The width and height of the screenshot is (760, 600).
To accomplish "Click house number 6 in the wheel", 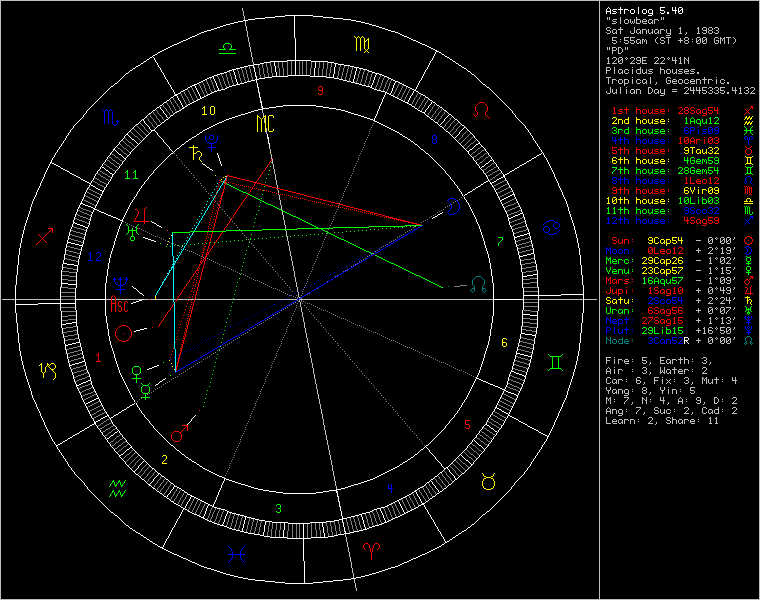I will (x=504, y=343).
